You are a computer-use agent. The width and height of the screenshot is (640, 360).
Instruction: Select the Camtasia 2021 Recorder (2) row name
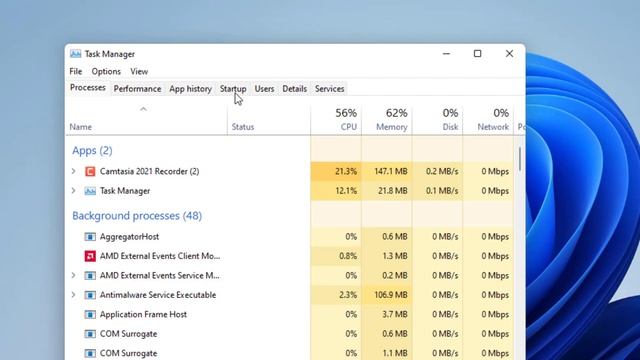point(149,171)
